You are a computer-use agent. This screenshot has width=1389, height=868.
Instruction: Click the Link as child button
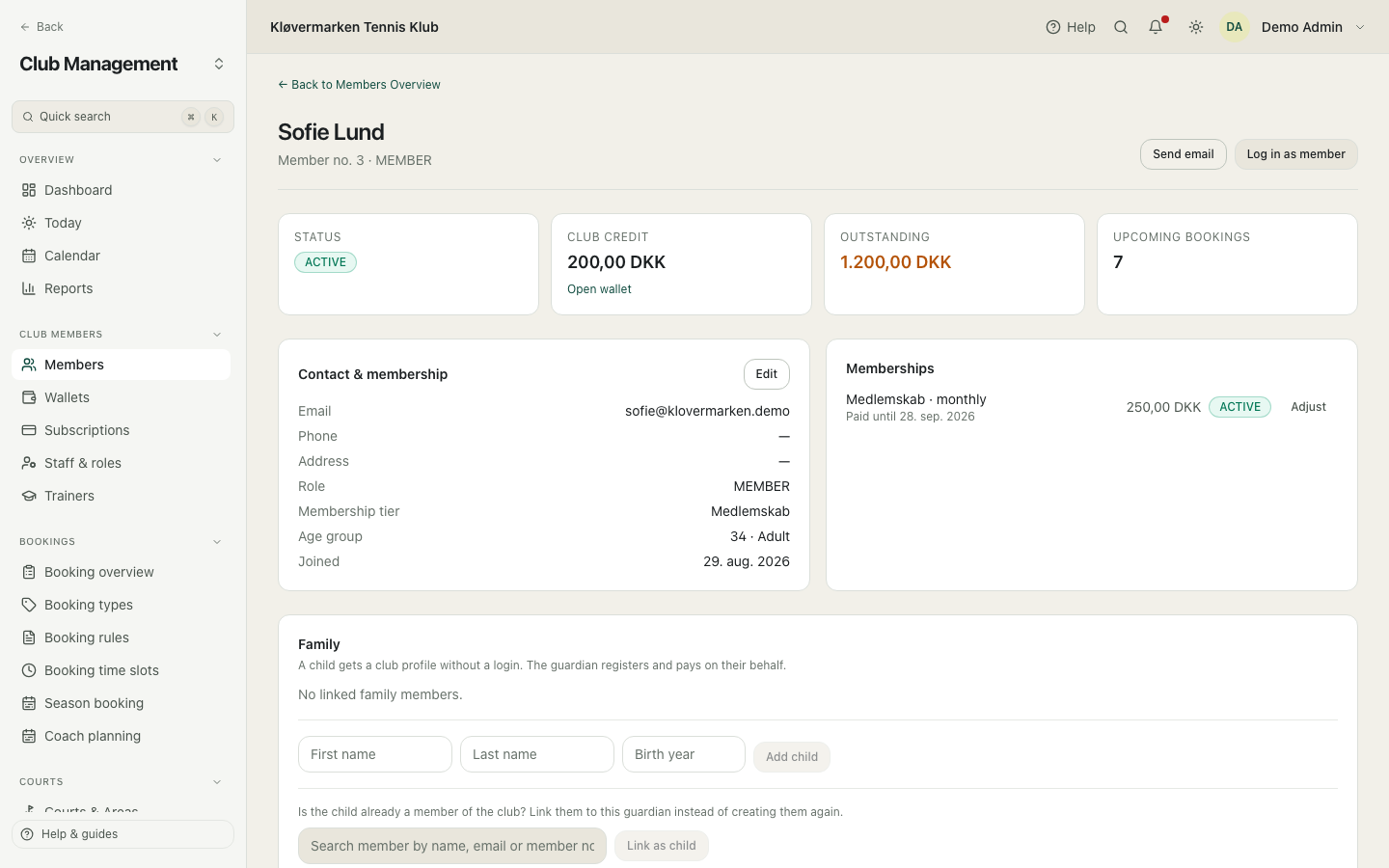[x=662, y=846]
